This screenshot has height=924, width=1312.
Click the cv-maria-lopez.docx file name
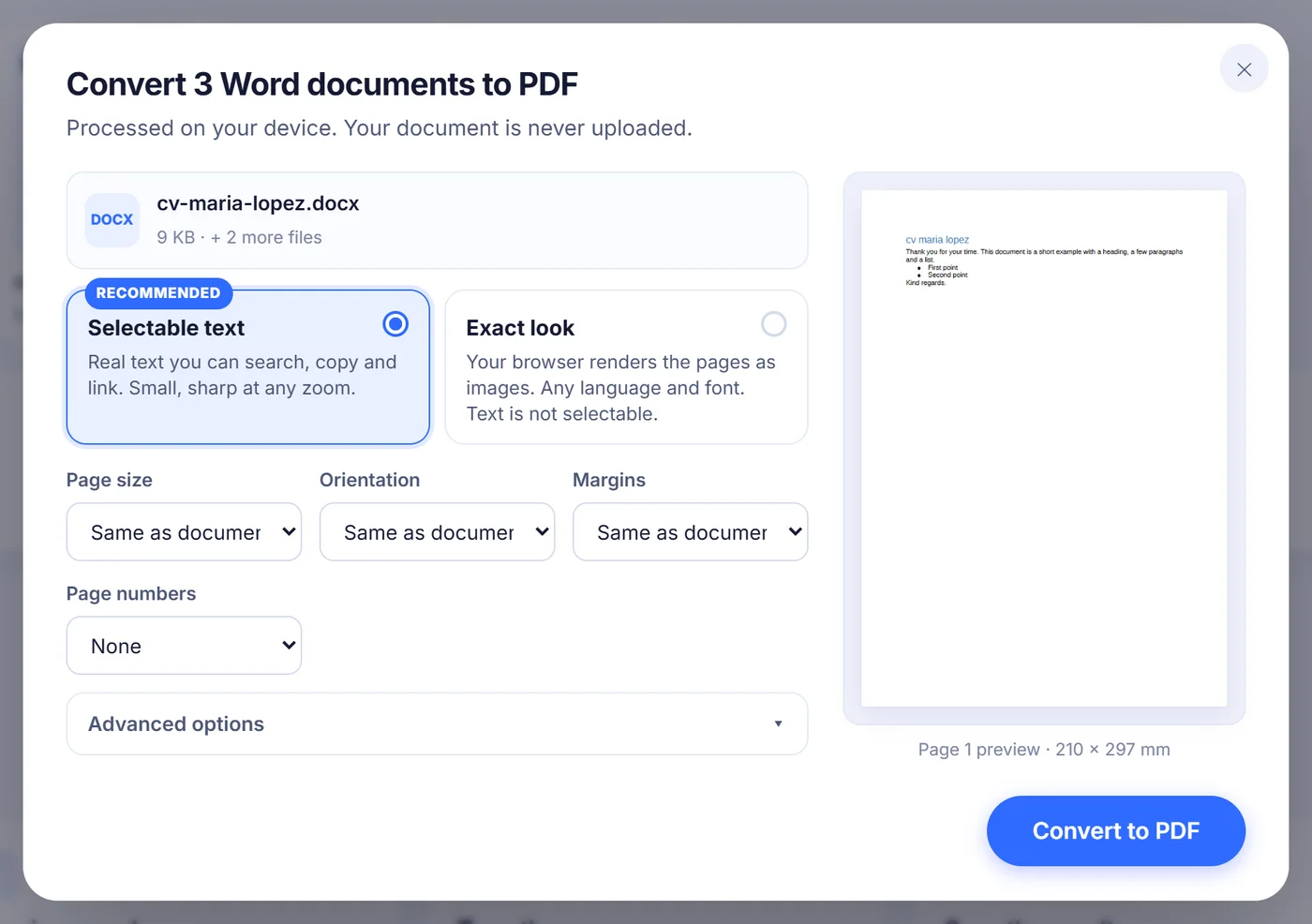point(258,203)
